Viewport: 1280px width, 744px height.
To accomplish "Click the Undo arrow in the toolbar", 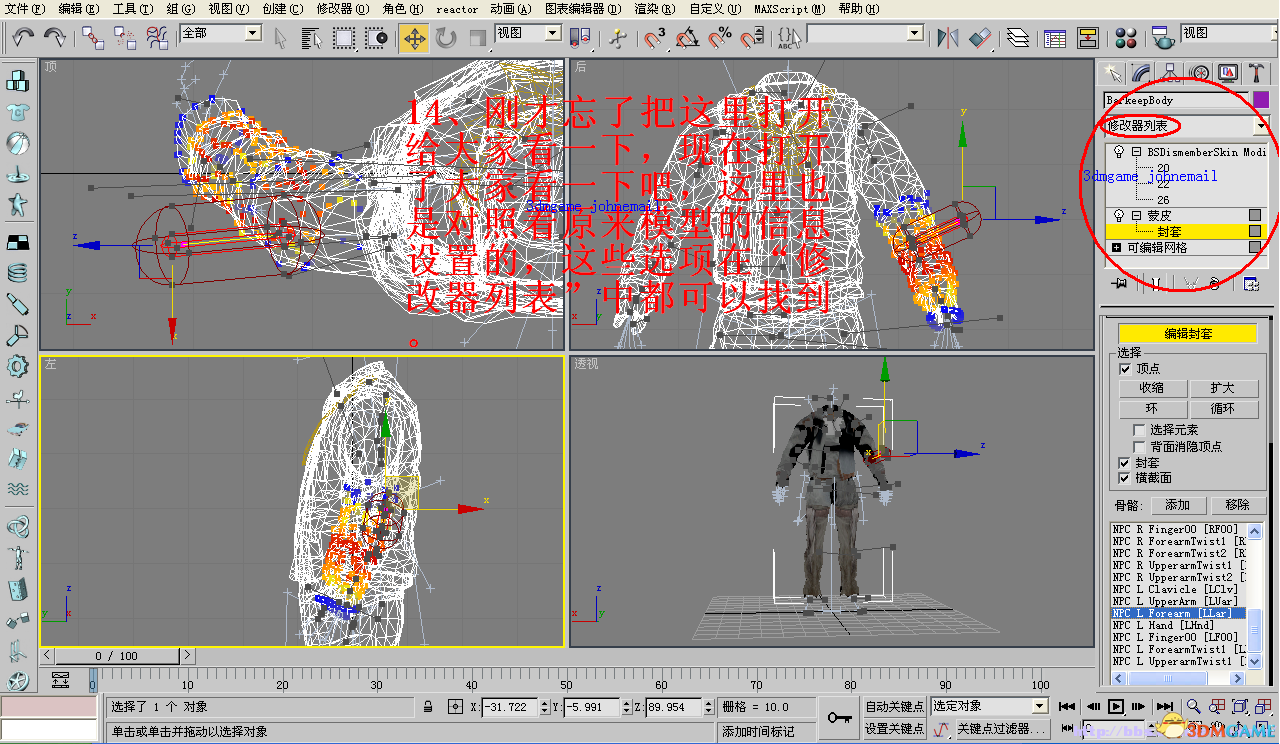I will 23,38.
